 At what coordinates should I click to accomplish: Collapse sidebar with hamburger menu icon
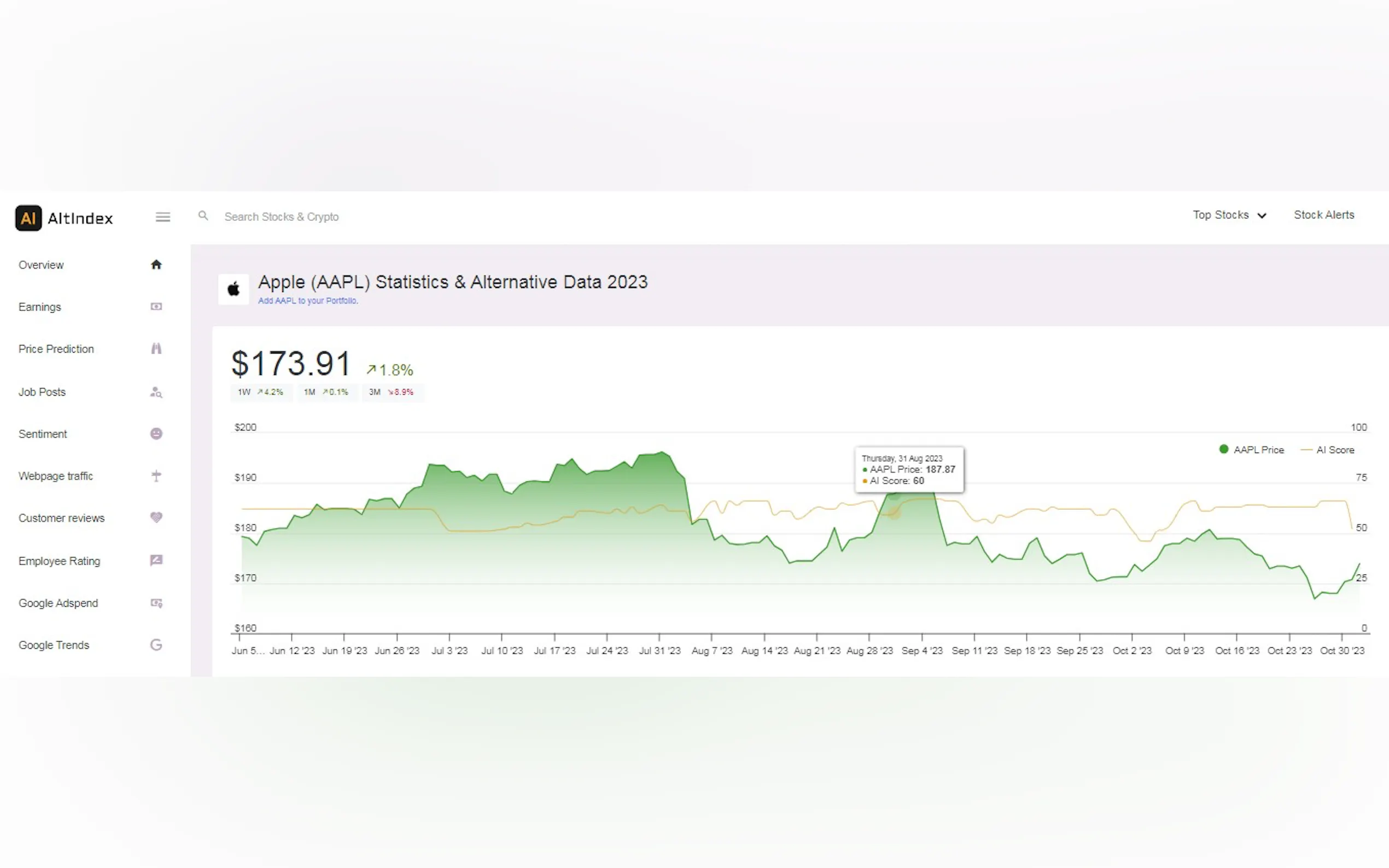click(163, 217)
